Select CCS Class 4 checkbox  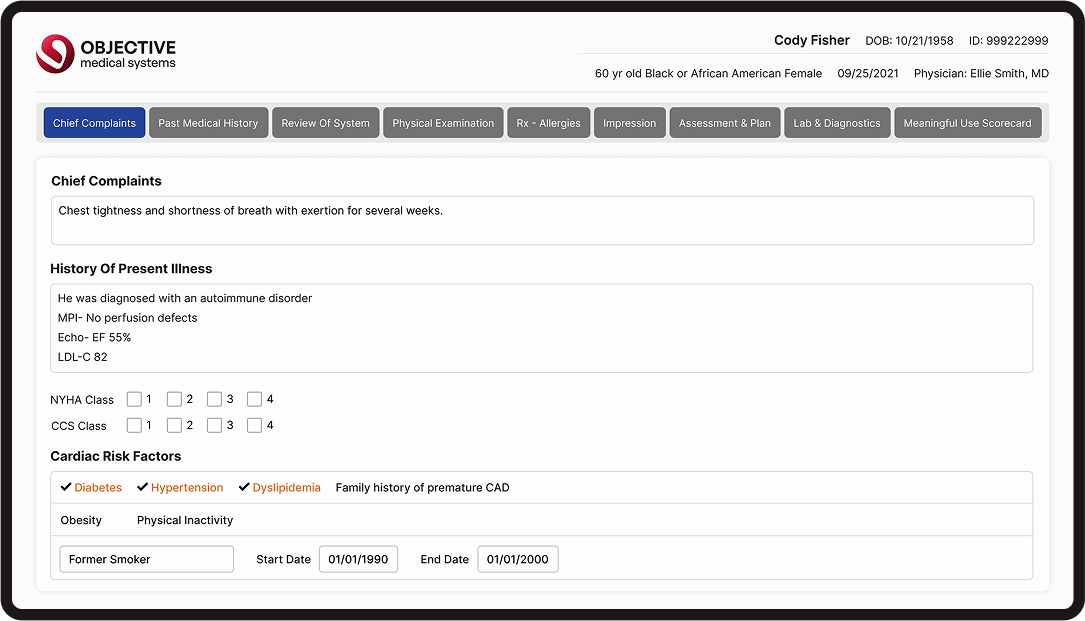coord(255,425)
